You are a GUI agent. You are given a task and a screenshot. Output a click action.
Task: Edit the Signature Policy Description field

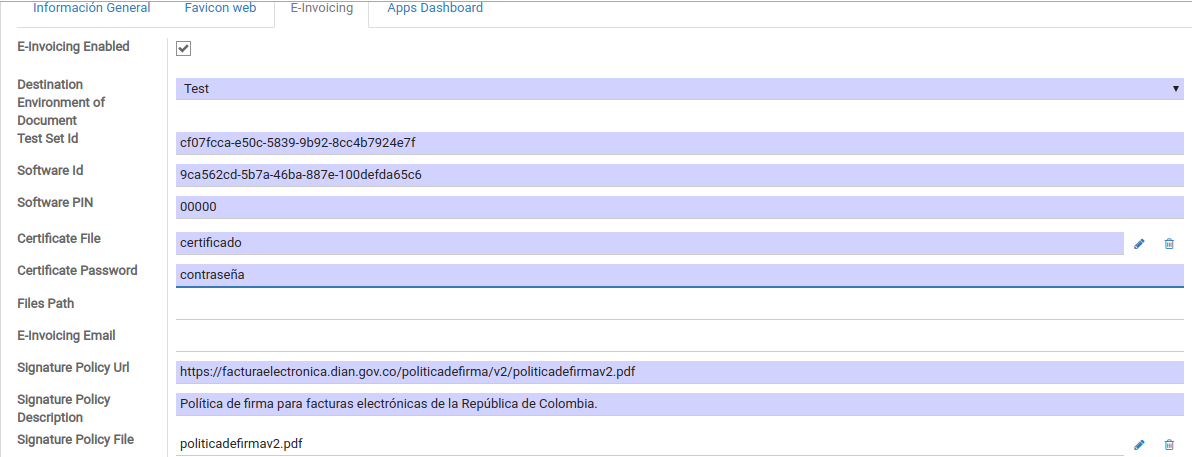(x=680, y=404)
